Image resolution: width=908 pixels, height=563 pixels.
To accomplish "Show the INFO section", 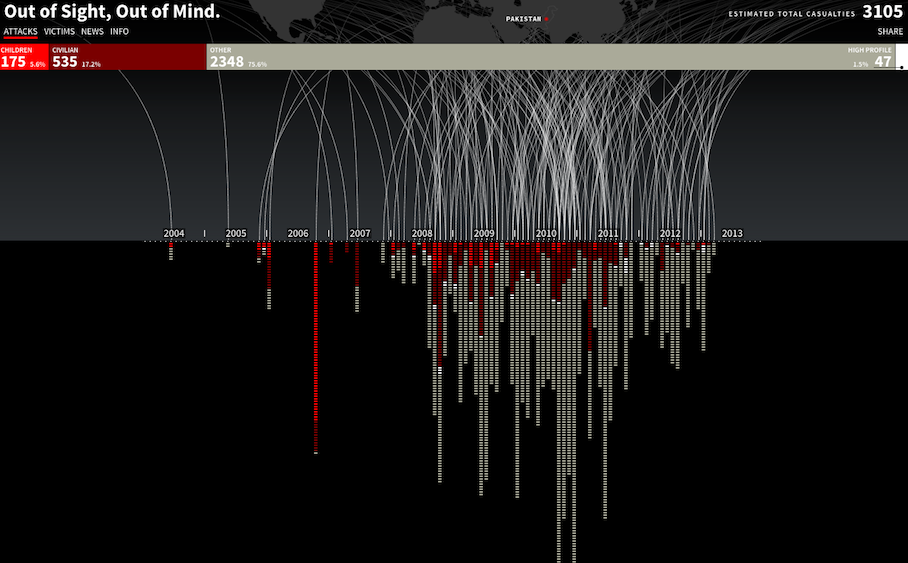I will pos(119,31).
